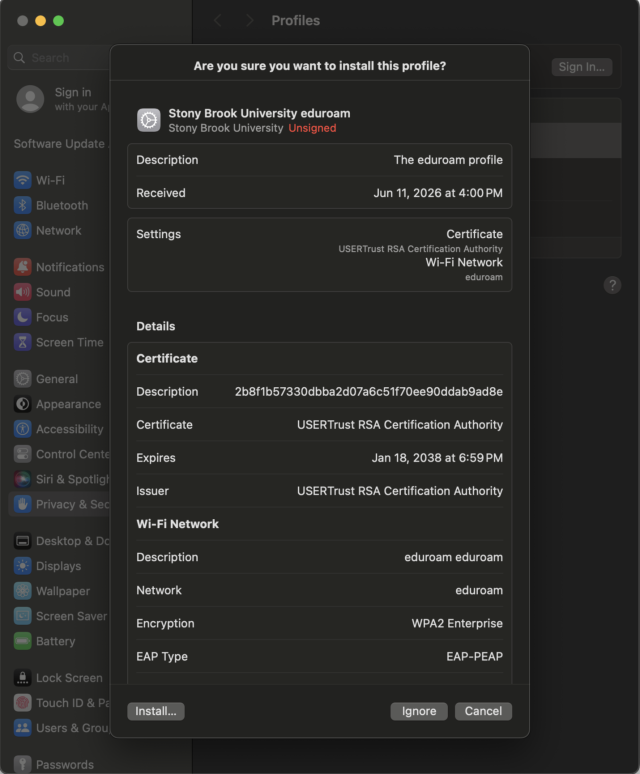Select the Wi-Fi sidebar label
Viewport: 640px width, 774px height.
[50, 180]
